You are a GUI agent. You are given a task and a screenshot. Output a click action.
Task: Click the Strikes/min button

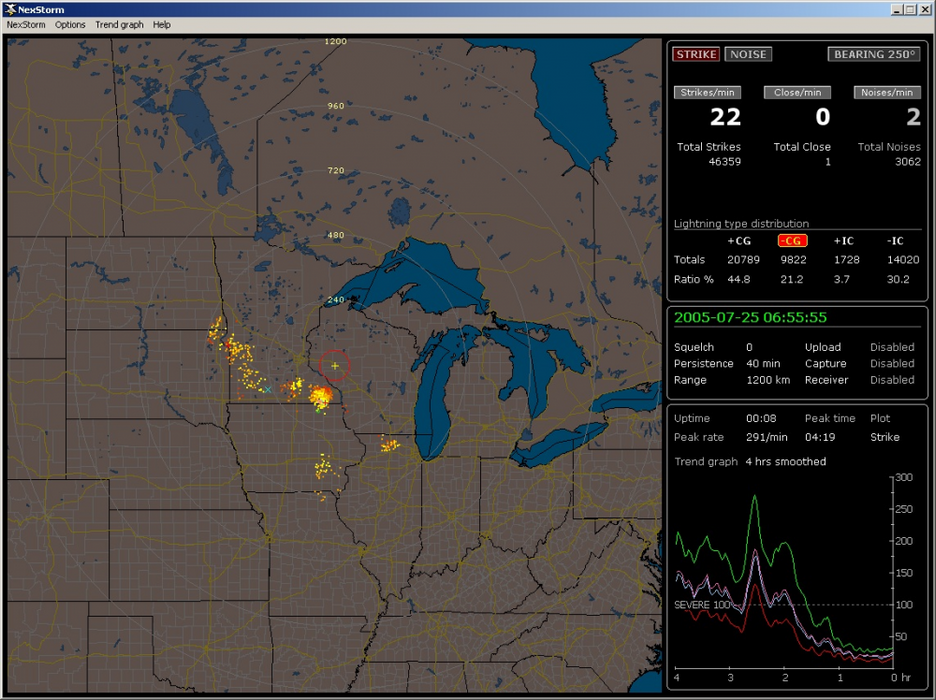tap(708, 92)
